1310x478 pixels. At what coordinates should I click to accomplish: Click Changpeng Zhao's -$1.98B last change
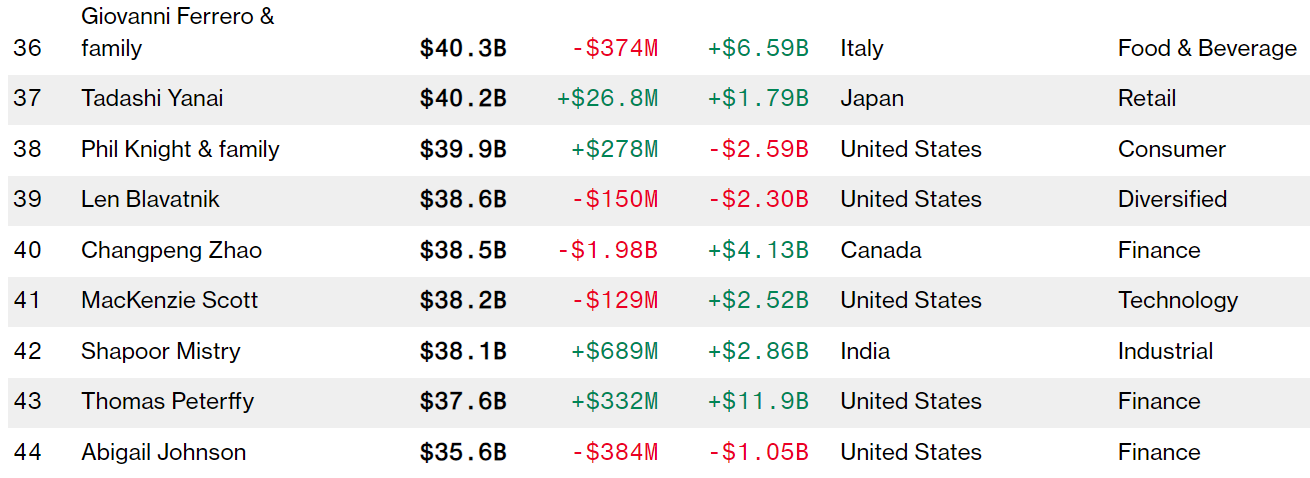(607, 250)
